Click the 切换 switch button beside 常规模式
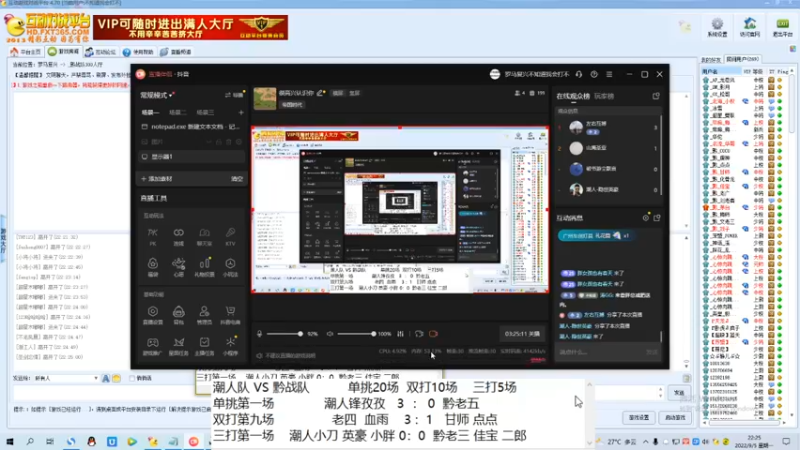Screen dimensions: 800x450 tap(234, 95)
